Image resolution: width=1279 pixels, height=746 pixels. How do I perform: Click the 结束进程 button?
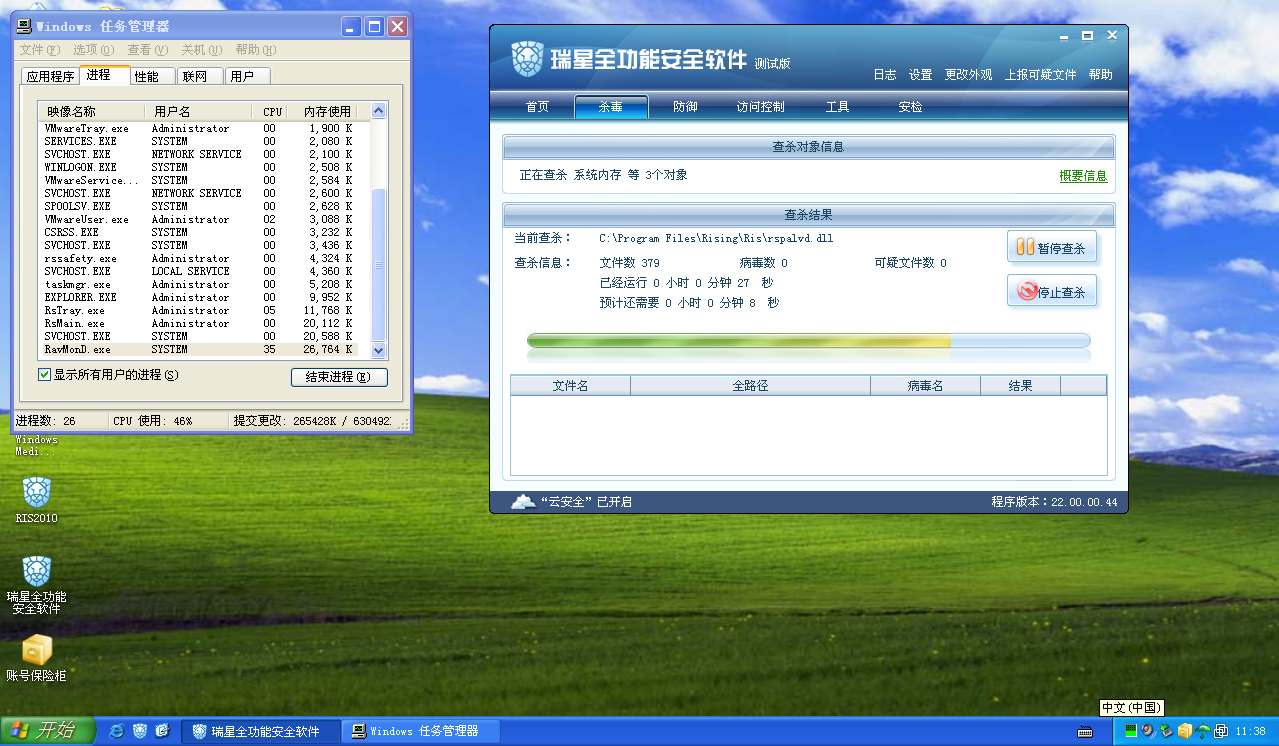pos(339,377)
